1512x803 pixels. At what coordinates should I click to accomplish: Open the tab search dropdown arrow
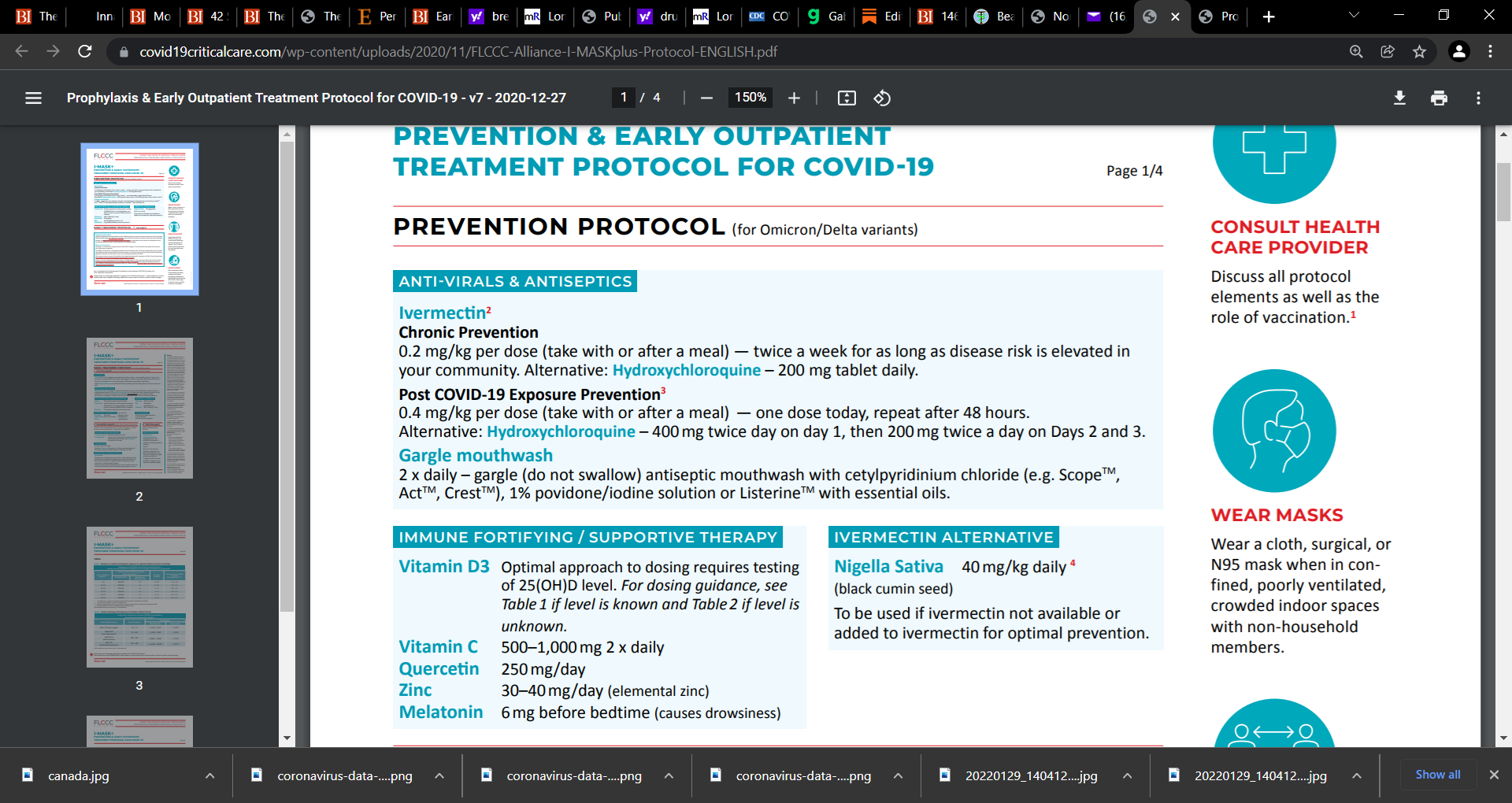1353,14
